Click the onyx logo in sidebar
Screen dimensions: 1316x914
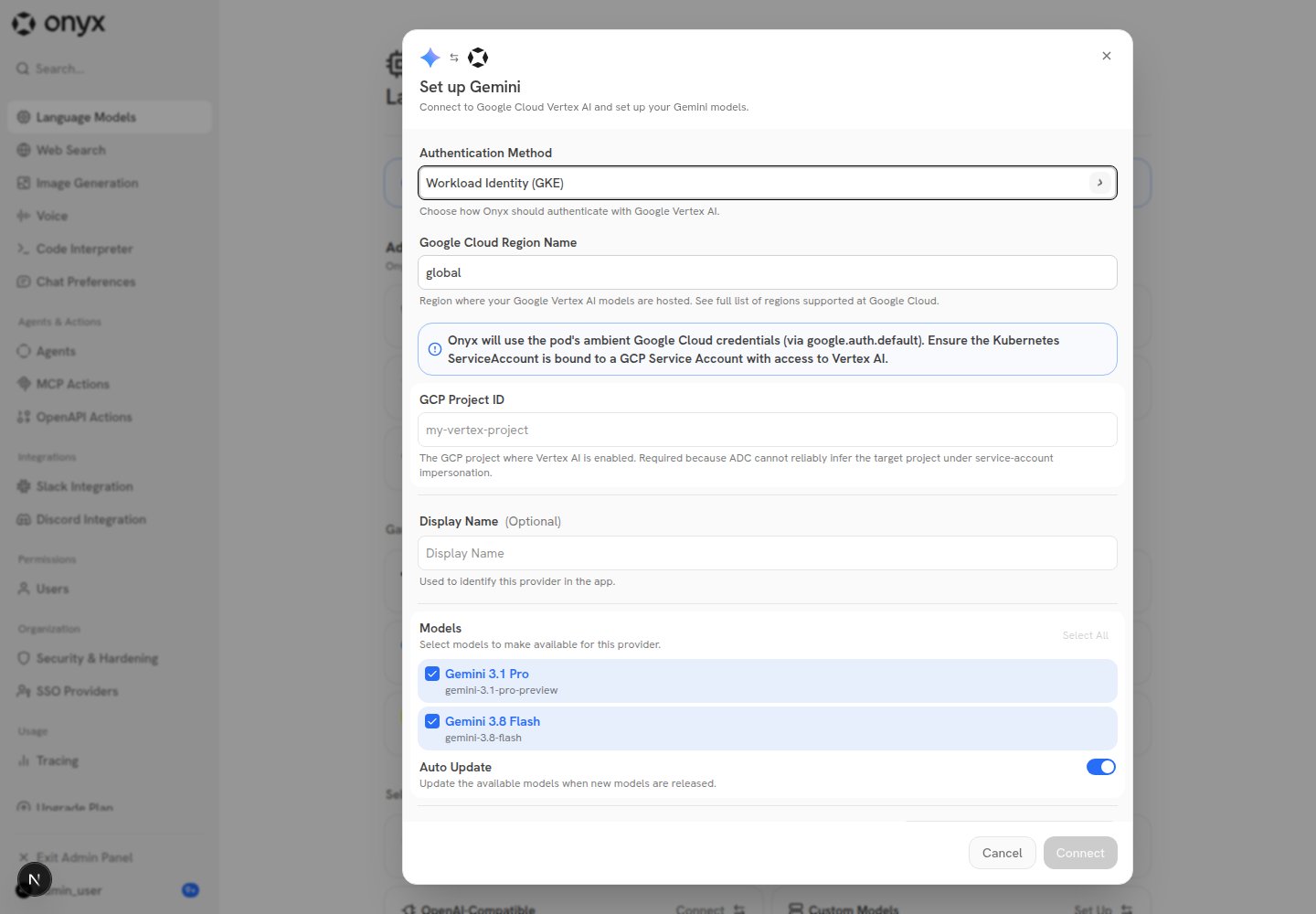(x=58, y=24)
